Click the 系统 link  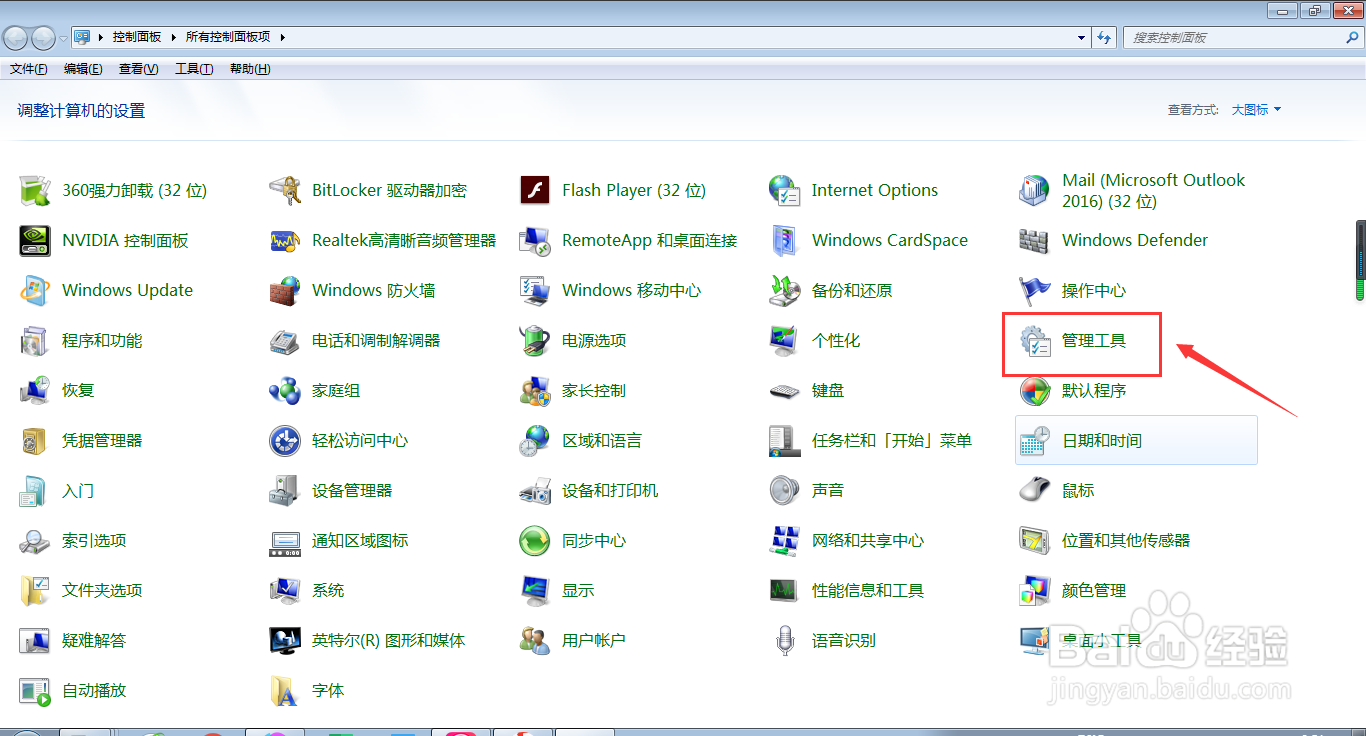[x=328, y=590]
